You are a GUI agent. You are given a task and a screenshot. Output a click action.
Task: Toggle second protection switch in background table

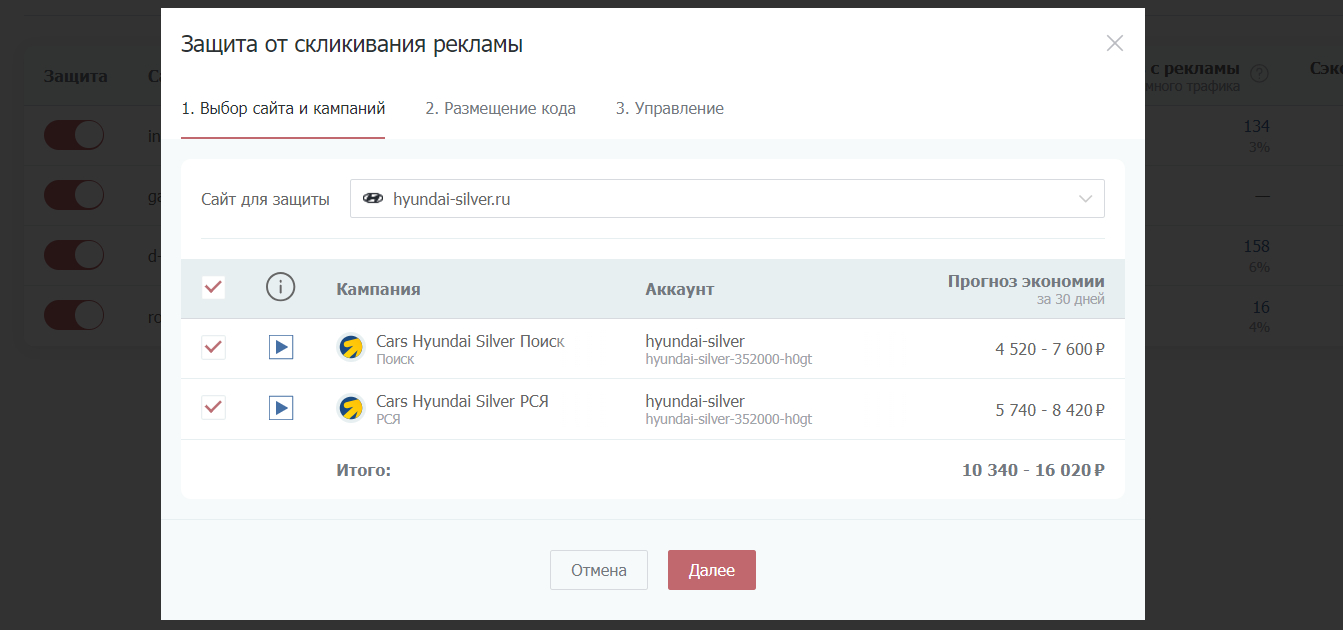coord(74,194)
